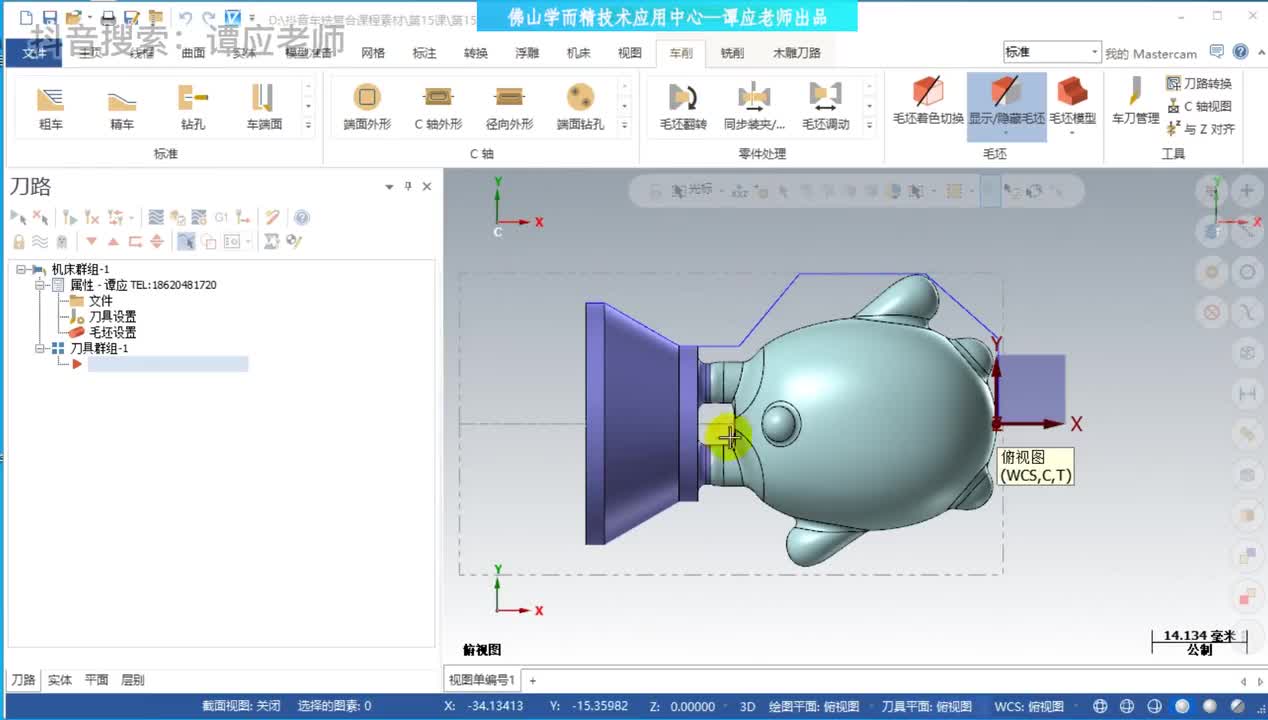Image resolution: width=1268 pixels, height=720 pixels.
Task: Expand the 标准 toolpath gallery
Action: click(x=308, y=125)
